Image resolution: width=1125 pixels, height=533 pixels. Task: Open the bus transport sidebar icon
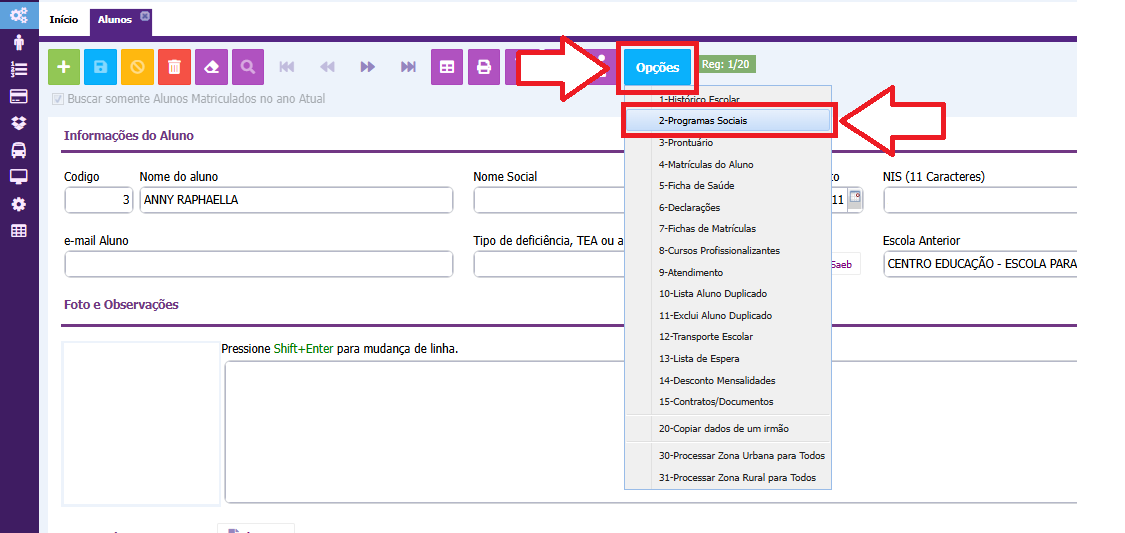[x=18, y=150]
